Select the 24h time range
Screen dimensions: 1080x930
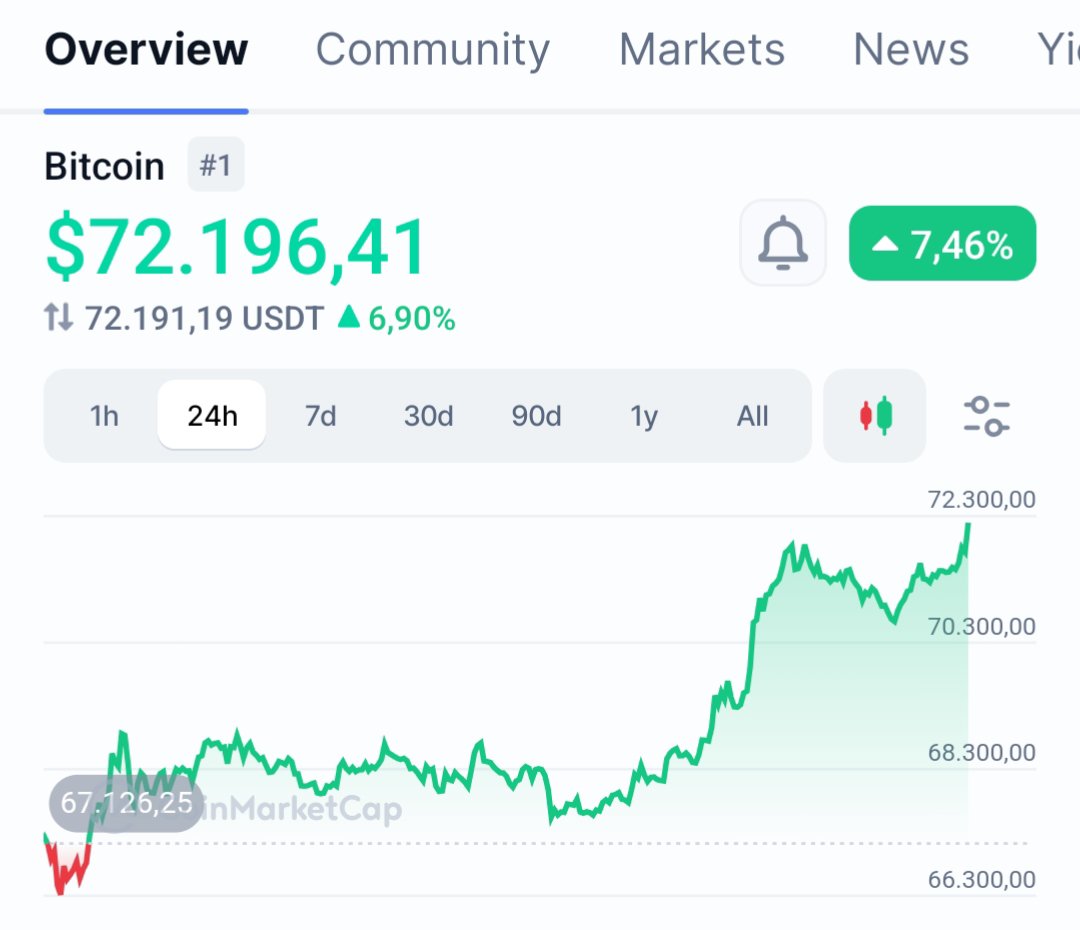(212, 416)
